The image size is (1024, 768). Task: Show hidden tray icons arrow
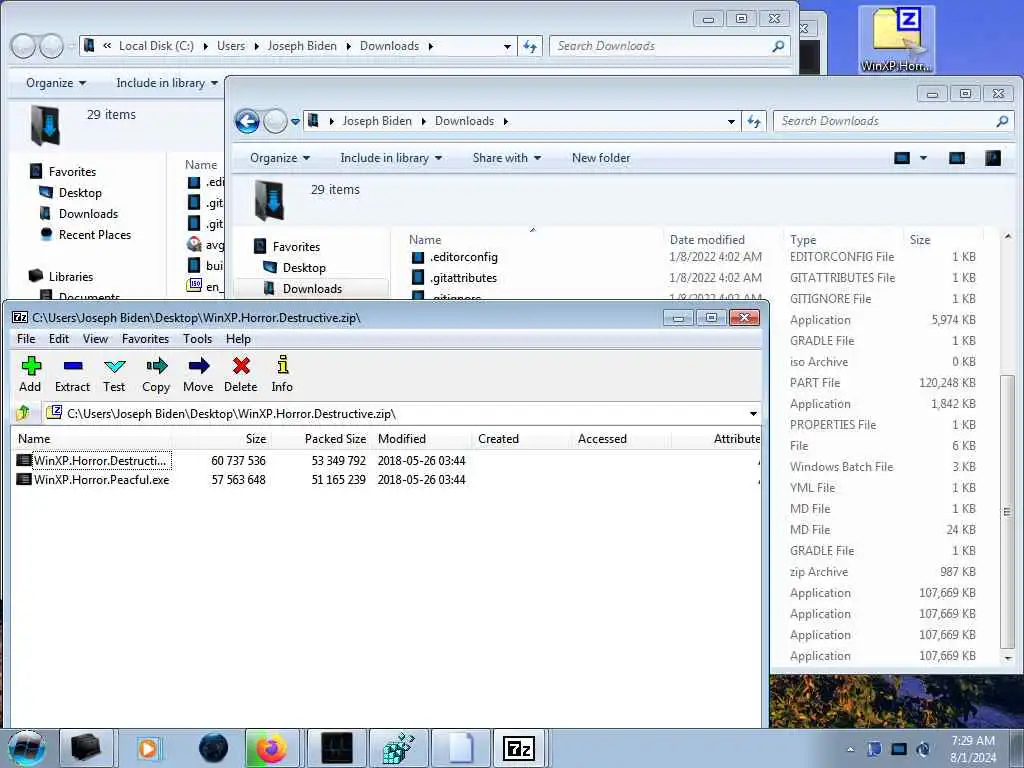850,750
